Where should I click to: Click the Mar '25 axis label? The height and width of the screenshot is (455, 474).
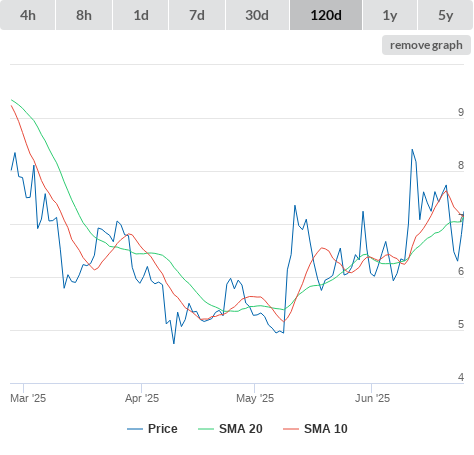(x=28, y=398)
